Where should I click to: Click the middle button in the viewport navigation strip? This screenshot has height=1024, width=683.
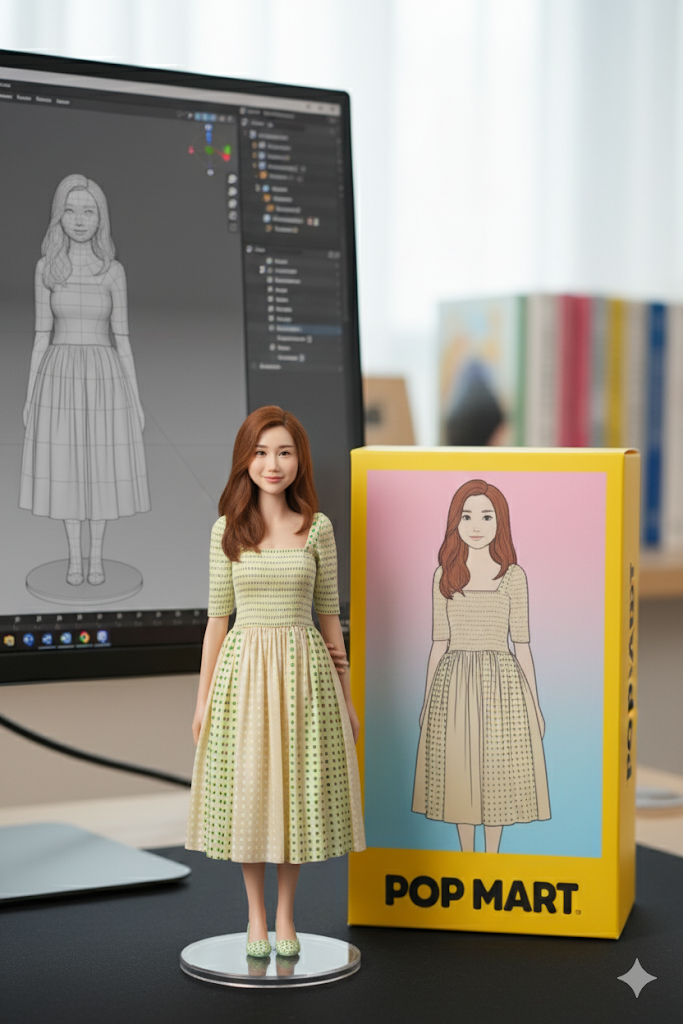click(232, 203)
